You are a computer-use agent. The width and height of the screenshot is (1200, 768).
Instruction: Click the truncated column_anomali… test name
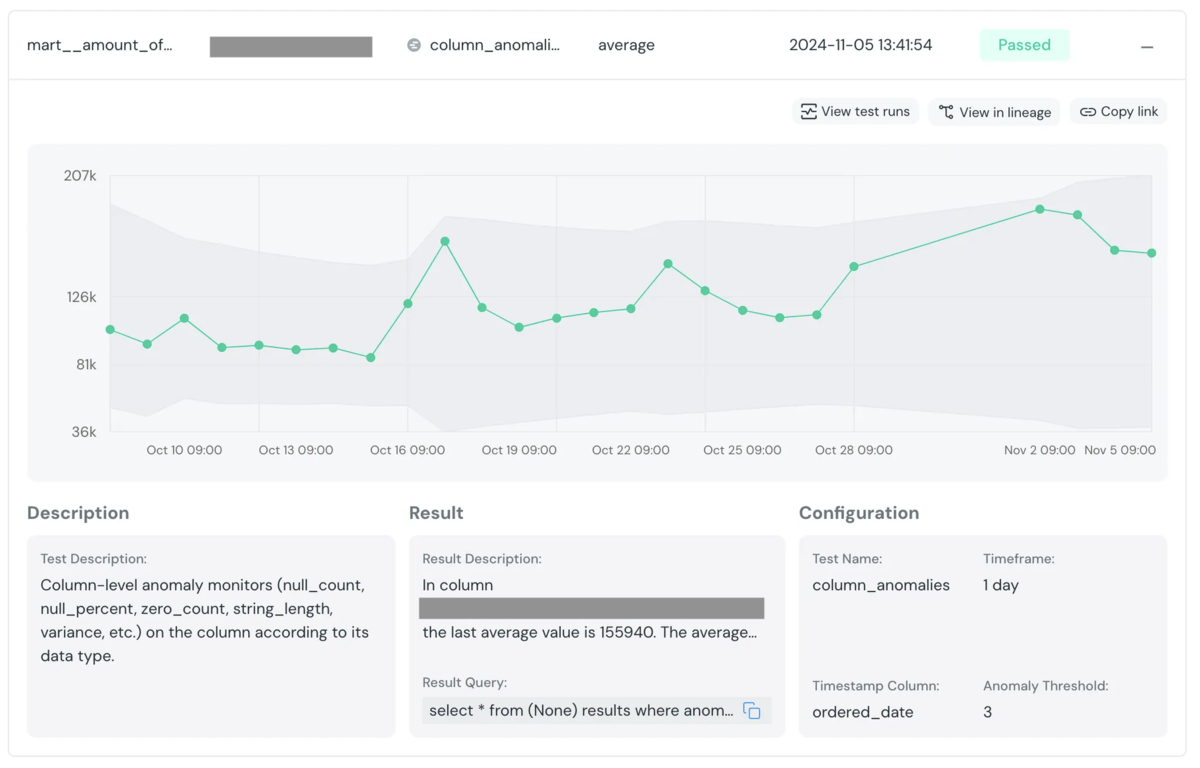point(494,45)
